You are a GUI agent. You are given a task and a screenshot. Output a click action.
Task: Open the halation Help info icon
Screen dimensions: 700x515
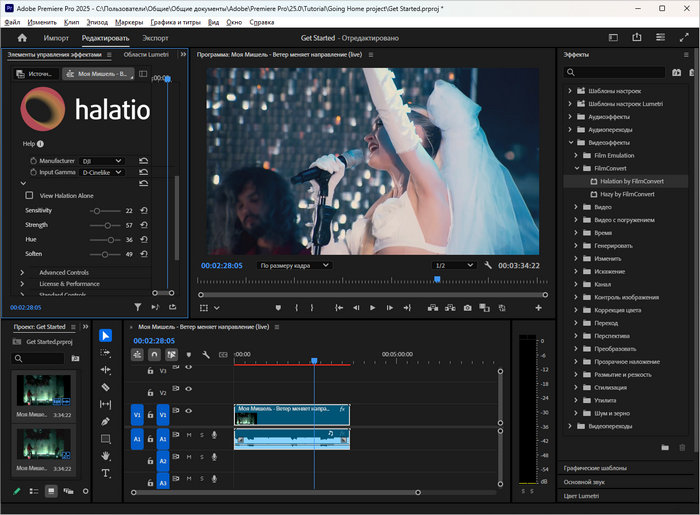click(40, 144)
